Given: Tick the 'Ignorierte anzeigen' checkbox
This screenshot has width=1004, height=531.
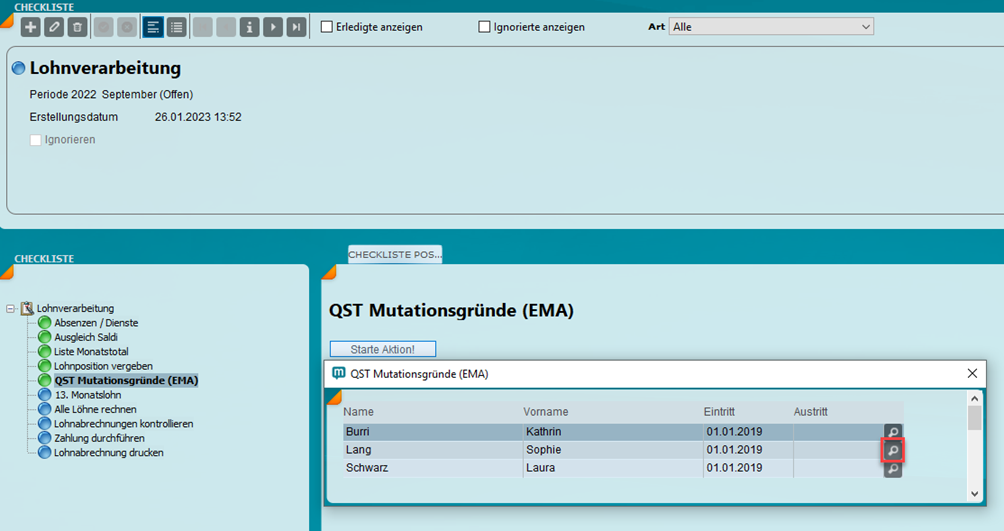Looking at the screenshot, I should pyautogui.click(x=485, y=27).
